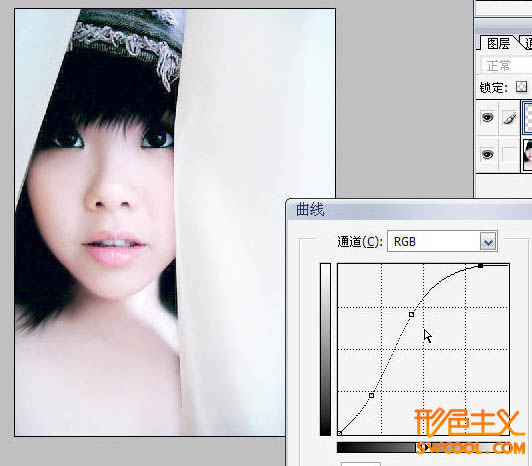The width and height of the screenshot is (532, 466).
Task: Open the 正常 blend mode dropdown
Action: 506,66
